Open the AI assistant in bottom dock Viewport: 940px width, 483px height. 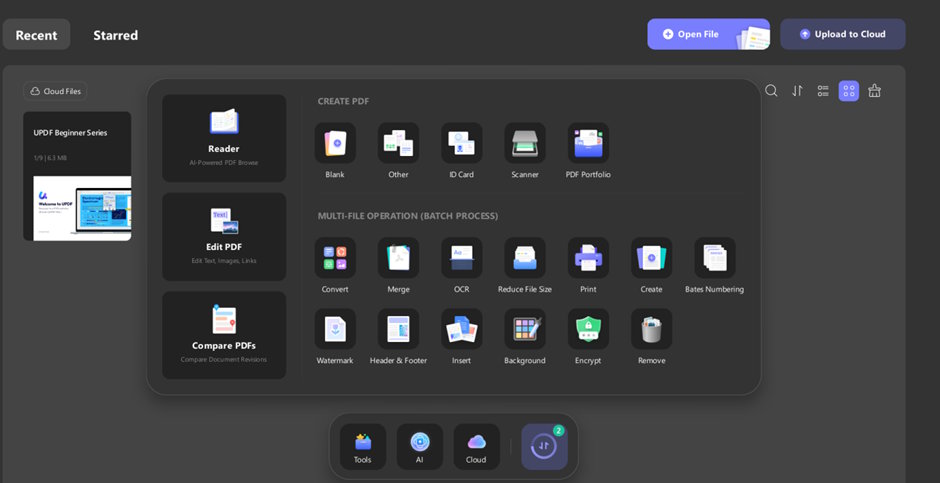point(420,446)
